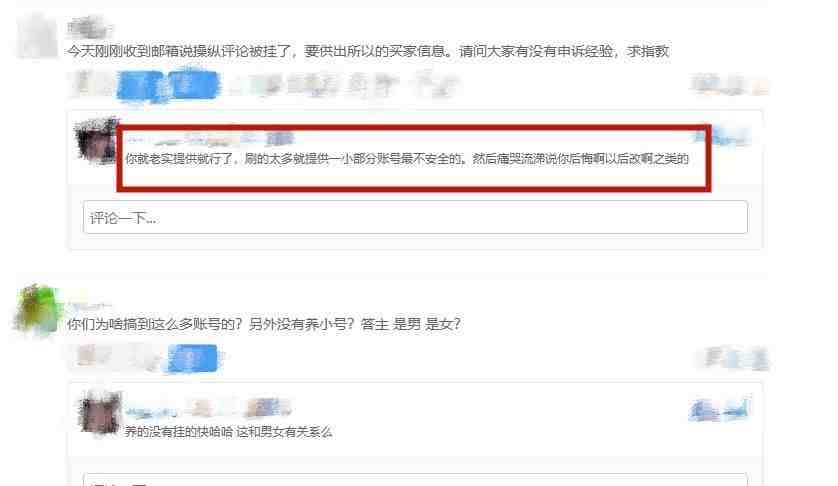This screenshot has width=838, height=486.
Task: Focus the 评论一下... comment box
Action: click(415, 218)
